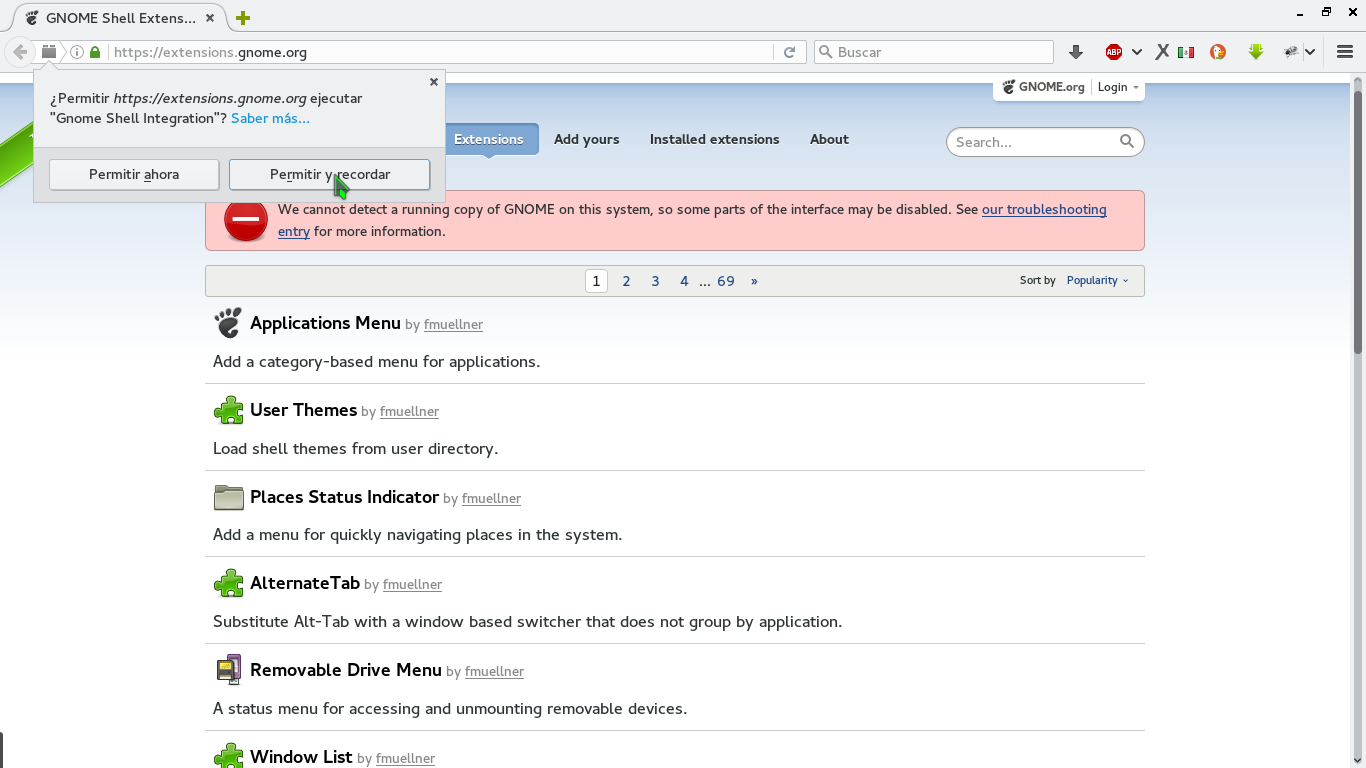Click the plugin block icon in address bar
Screen dimensions: 1366x768
click(x=48, y=52)
